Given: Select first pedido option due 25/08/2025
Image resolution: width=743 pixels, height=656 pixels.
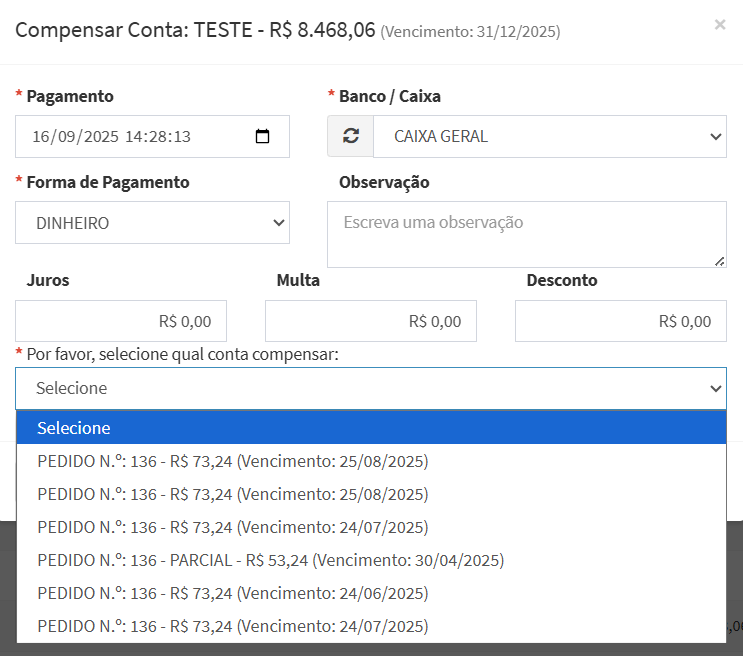Looking at the screenshot, I should [x=232, y=461].
